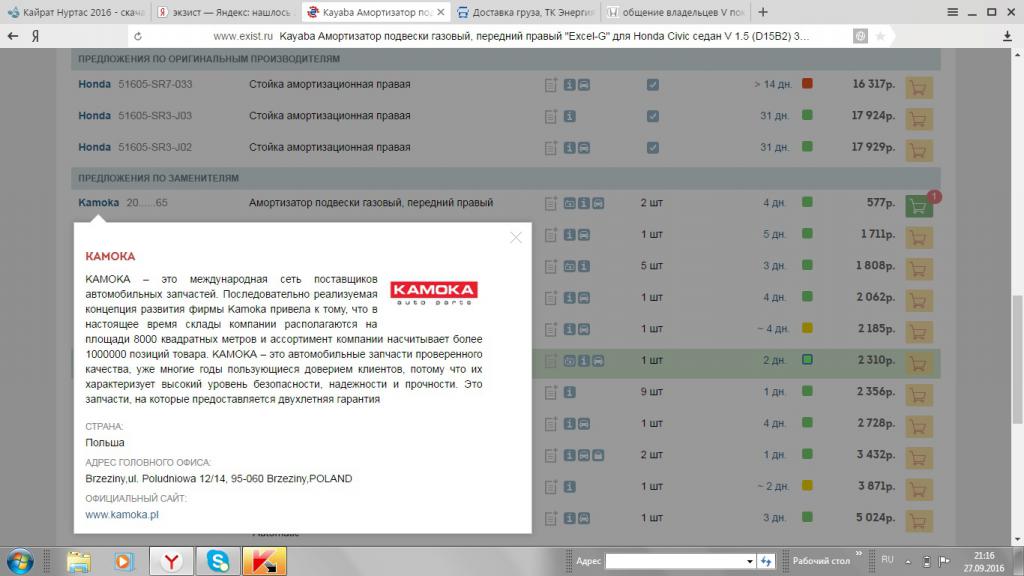1024x576 pixels.
Task: Switch to Доставка груза, ТК Энергия tab
Action: pyautogui.click(x=526, y=12)
